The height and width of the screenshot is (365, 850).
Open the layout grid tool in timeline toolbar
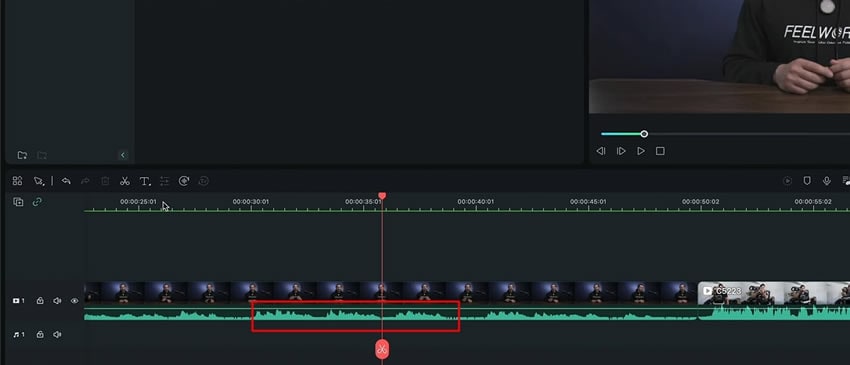tap(17, 181)
